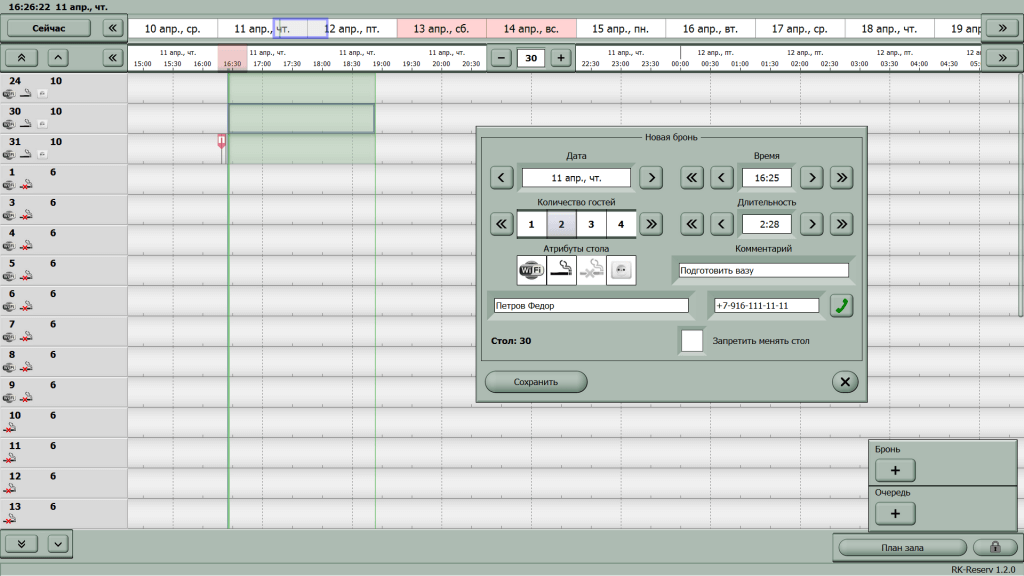
Task: Select 15 апр., пн. date tab
Action: click(x=620, y=29)
